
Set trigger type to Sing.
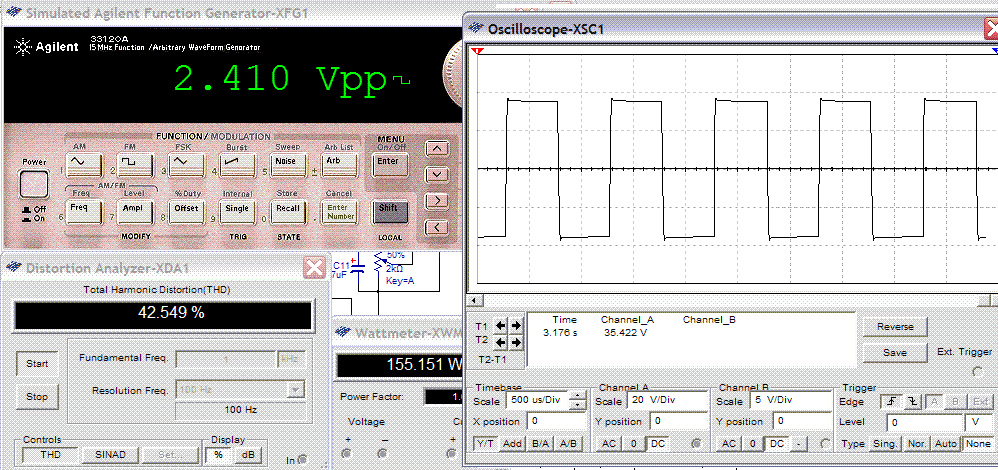click(885, 444)
